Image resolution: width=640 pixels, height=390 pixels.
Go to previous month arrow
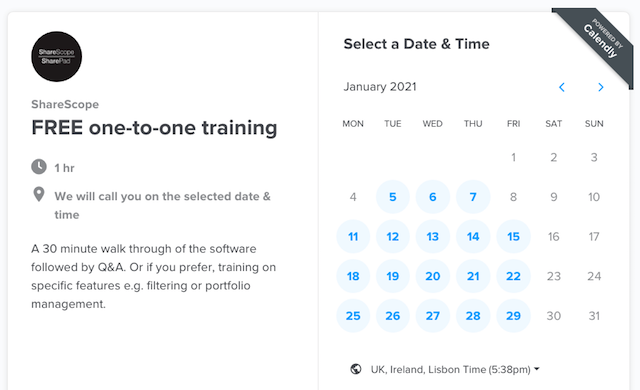562,87
